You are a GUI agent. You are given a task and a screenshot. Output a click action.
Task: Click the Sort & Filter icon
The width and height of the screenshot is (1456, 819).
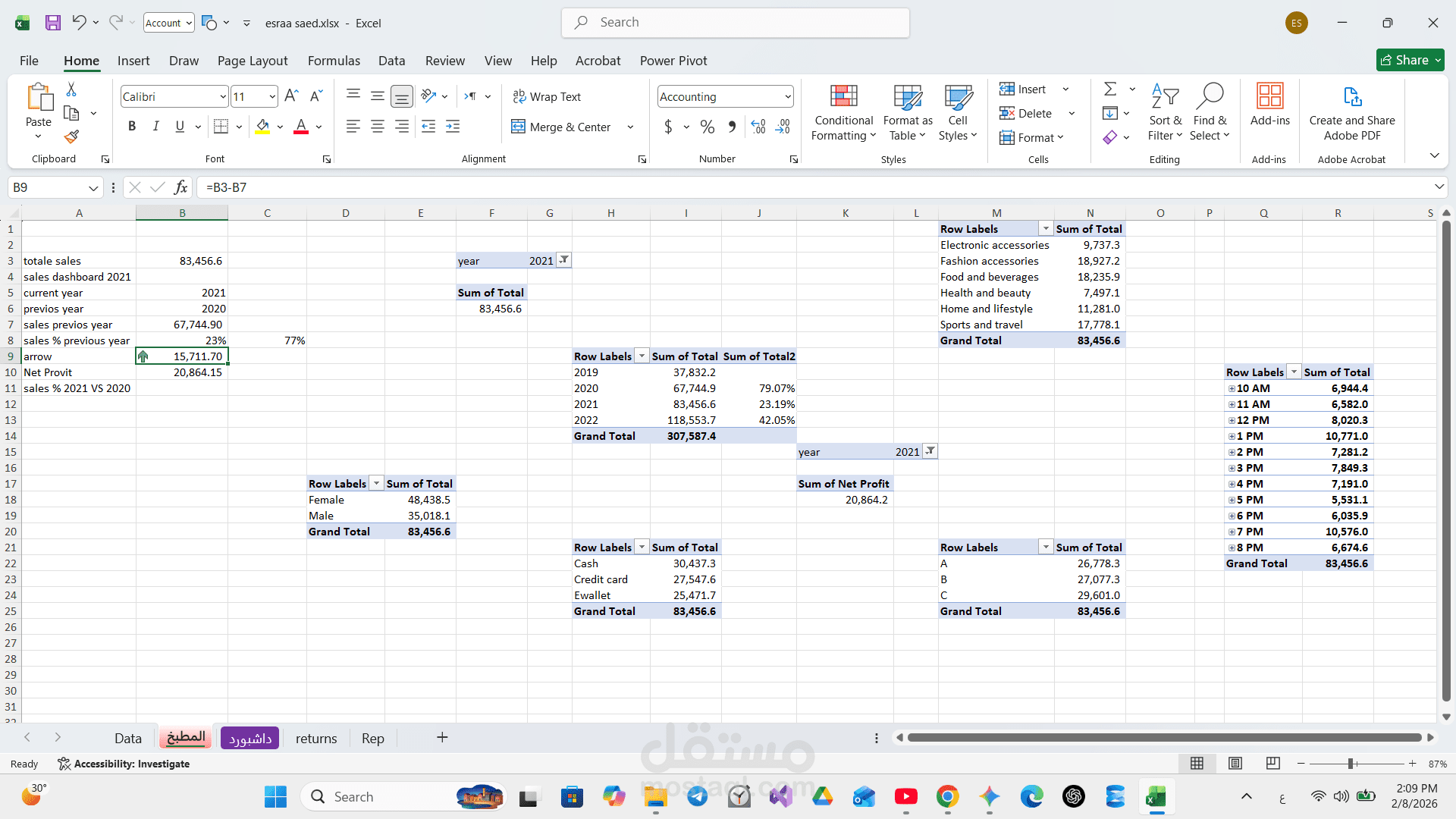pos(1164,97)
